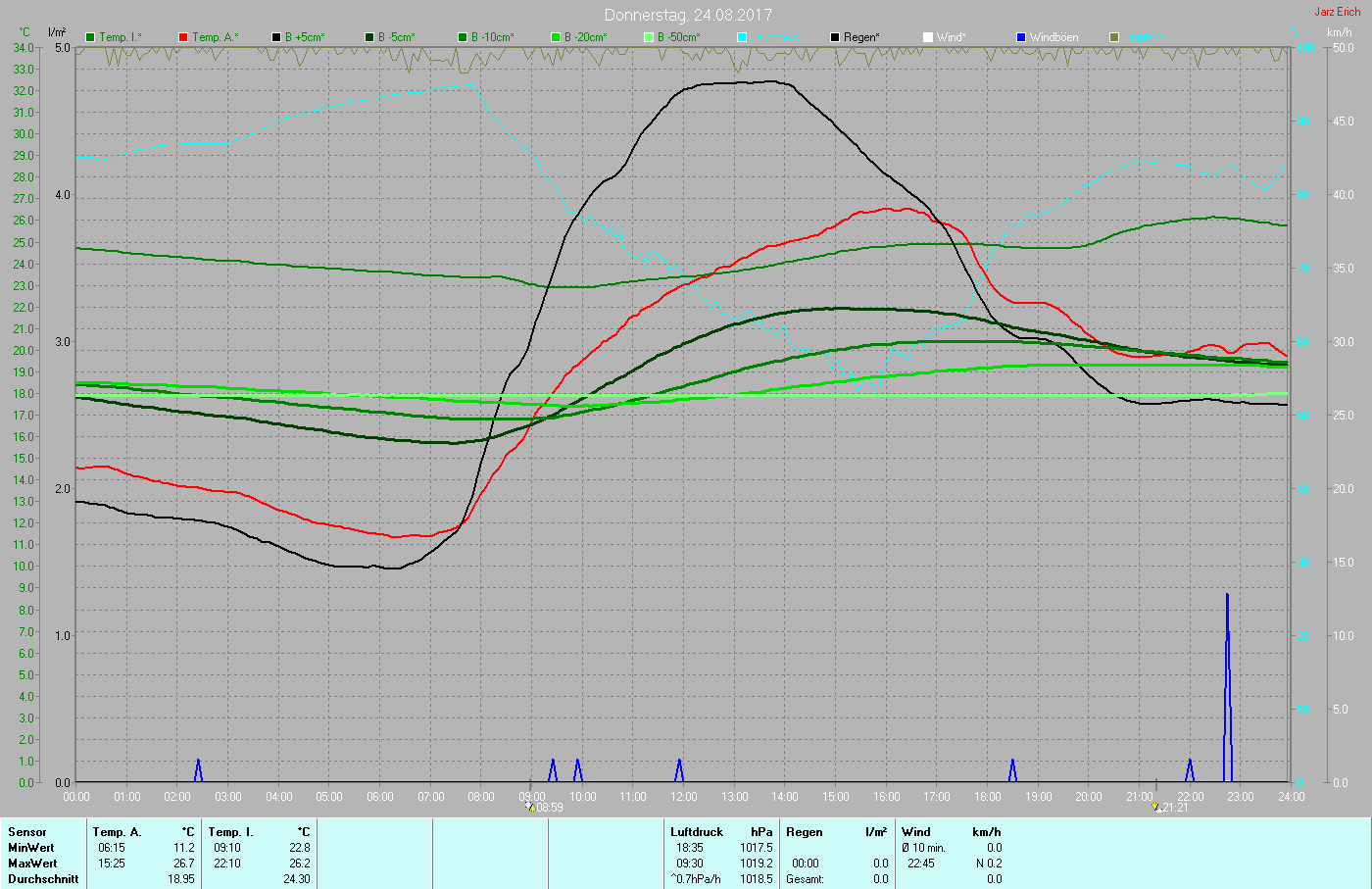Click the cyan legend swatch
This screenshot has width=1372, height=889.
click(742, 37)
